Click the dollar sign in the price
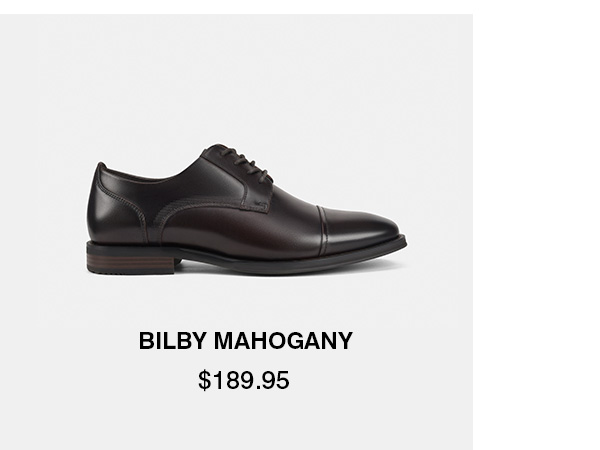 204,380
